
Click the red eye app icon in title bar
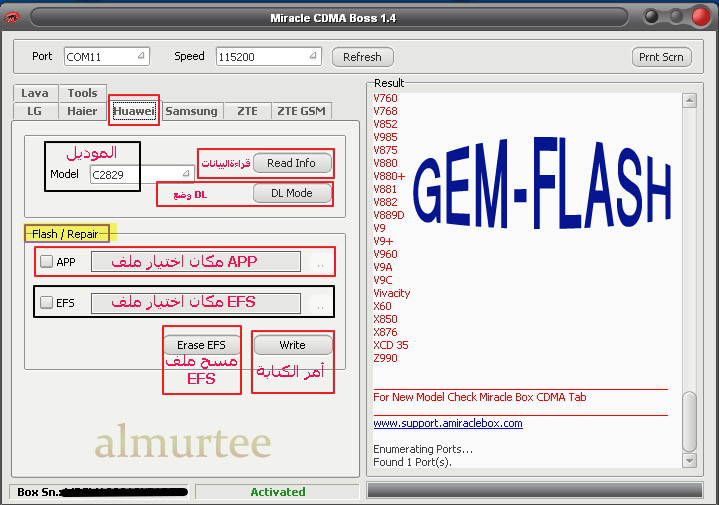(x=12, y=18)
